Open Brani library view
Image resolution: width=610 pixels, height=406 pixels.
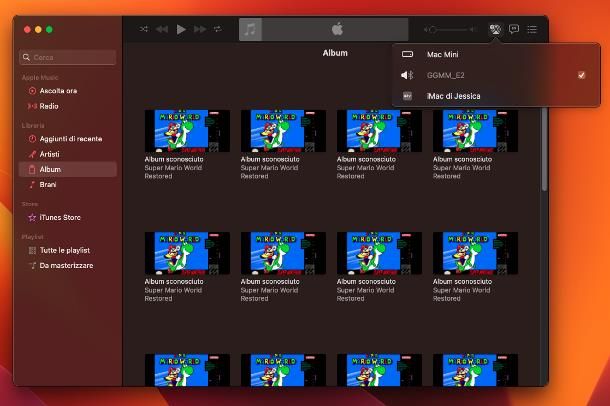[x=68, y=185]
